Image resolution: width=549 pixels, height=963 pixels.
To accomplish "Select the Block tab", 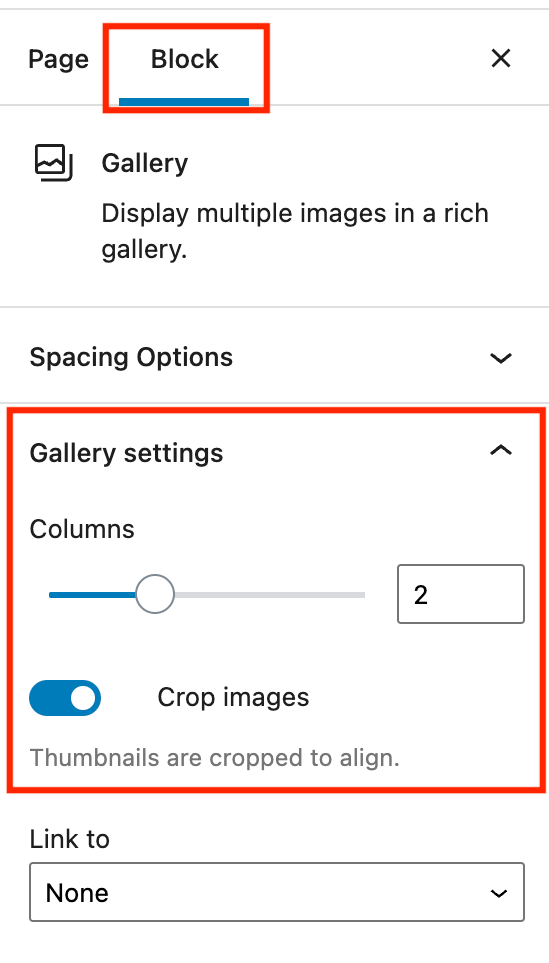I will click(x=185, y=59).
